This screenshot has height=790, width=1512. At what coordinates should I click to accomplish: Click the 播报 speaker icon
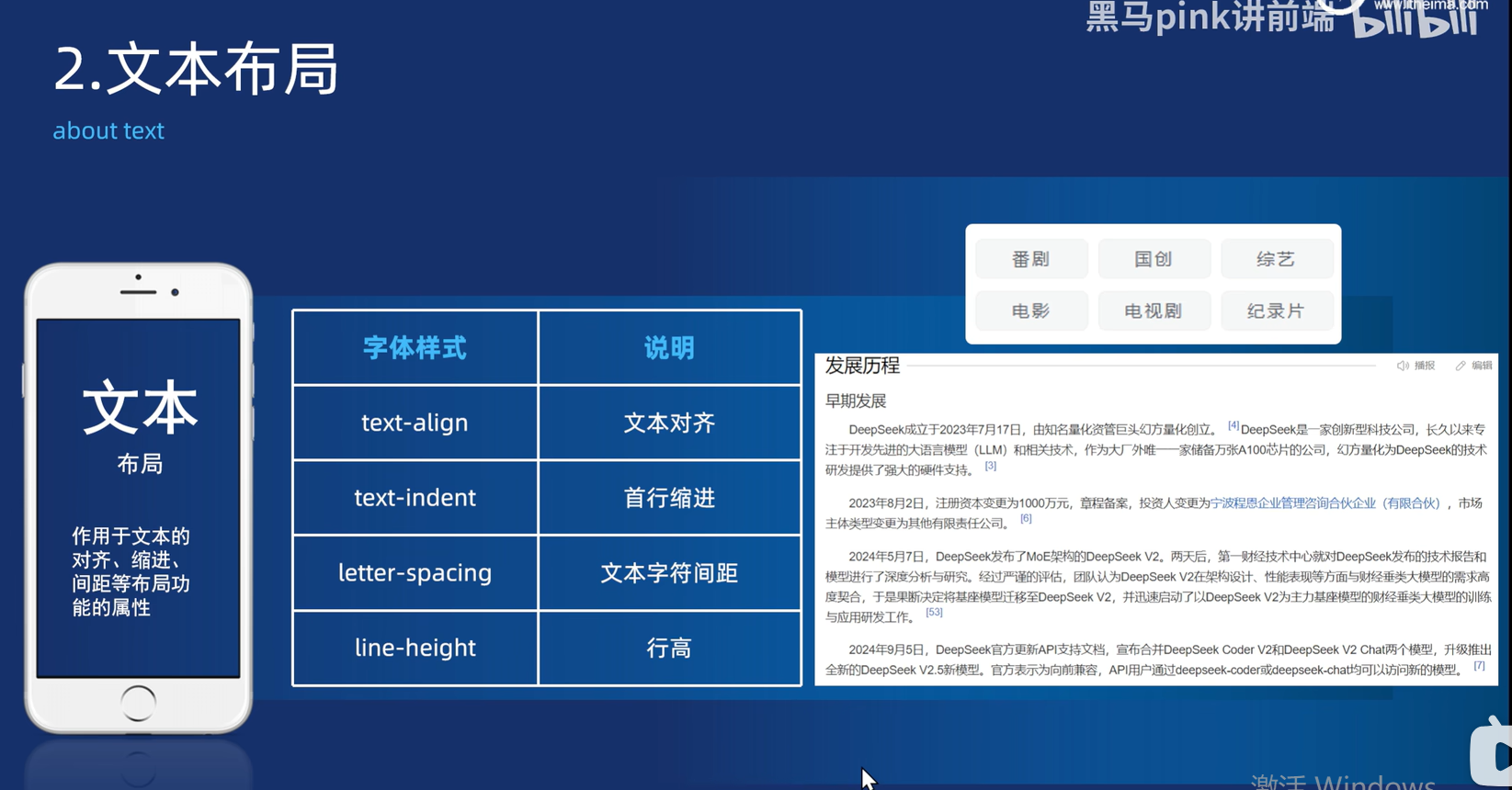(1403, 366)
